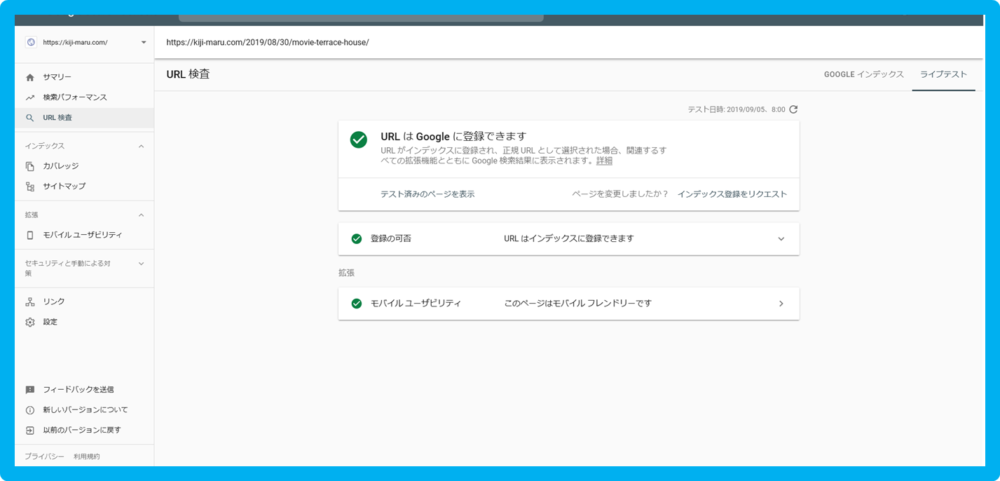
Task: Click the green check beside 登録の可否
Action: (x=357, y=239)
